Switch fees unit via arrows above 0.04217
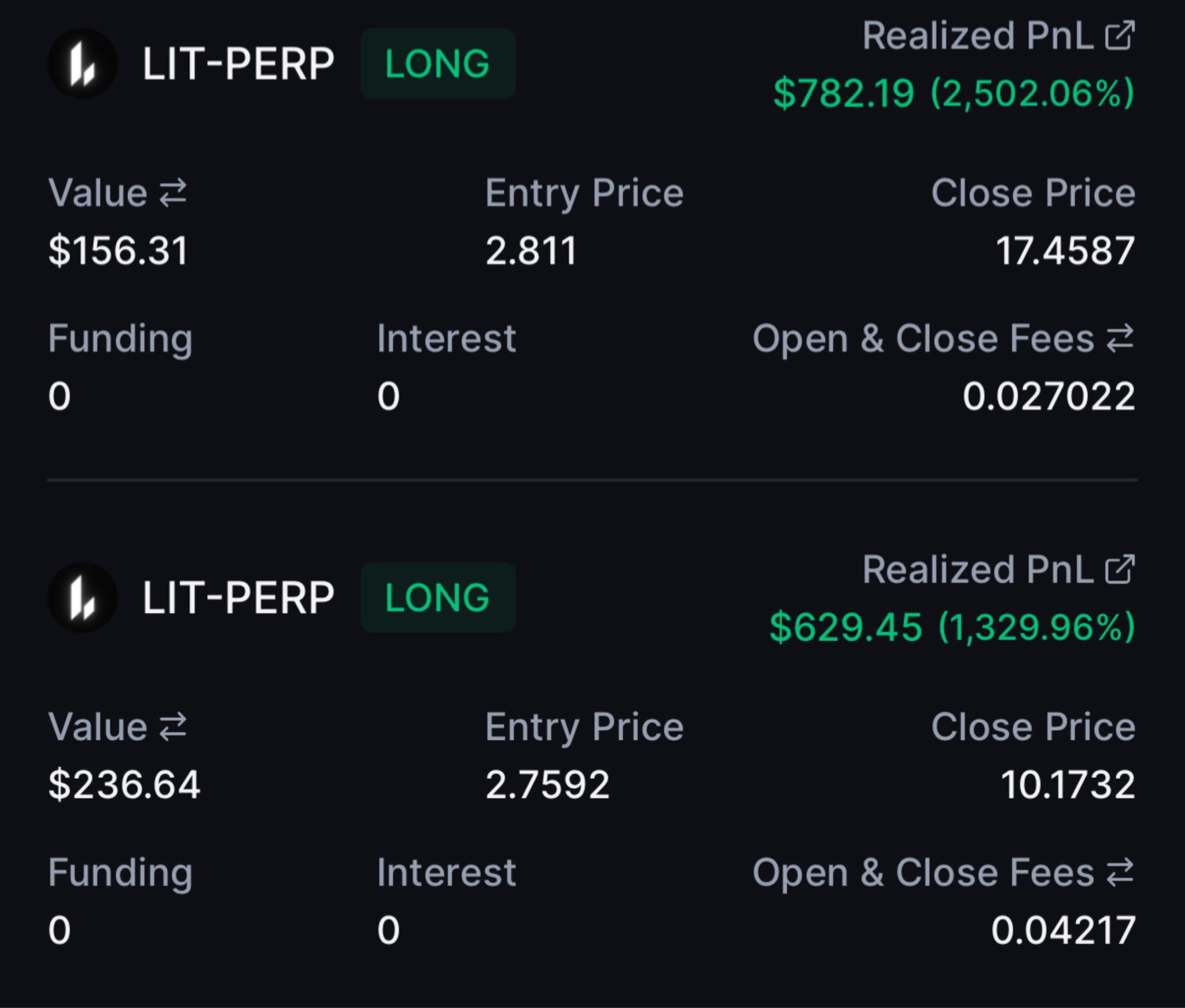Screen dimensions: 1185x1008 coord(1120,873)
